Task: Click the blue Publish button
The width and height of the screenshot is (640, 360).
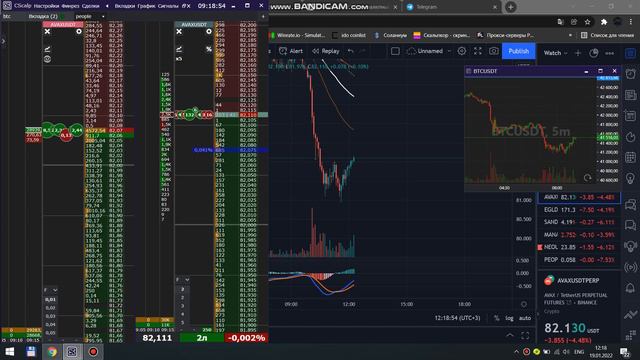Action: (518, 51)
